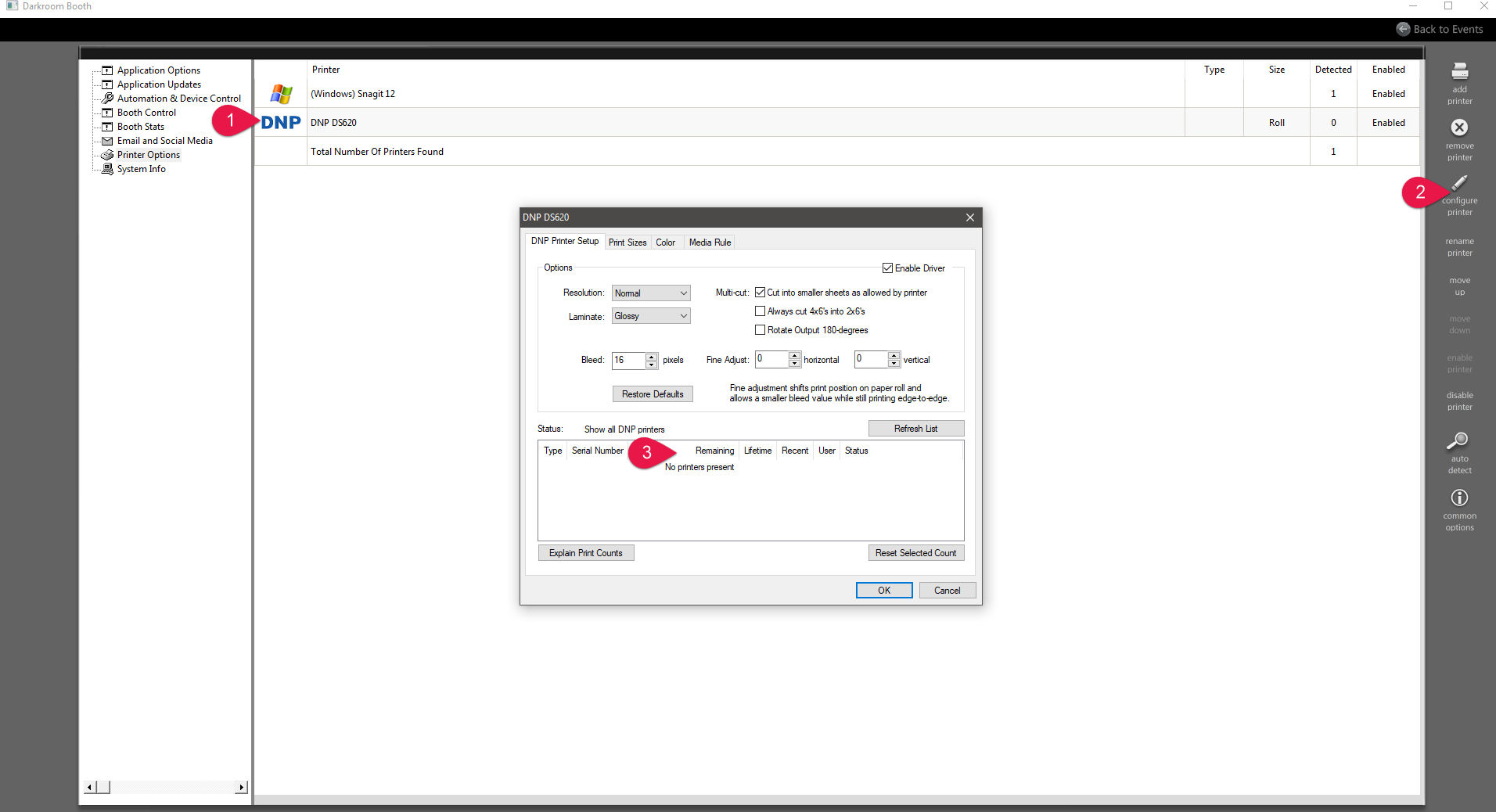Image resolution: width=1496 pixels, height=812 pixels.
Task: Click the Refresh List button
Action: click(915, 429)
